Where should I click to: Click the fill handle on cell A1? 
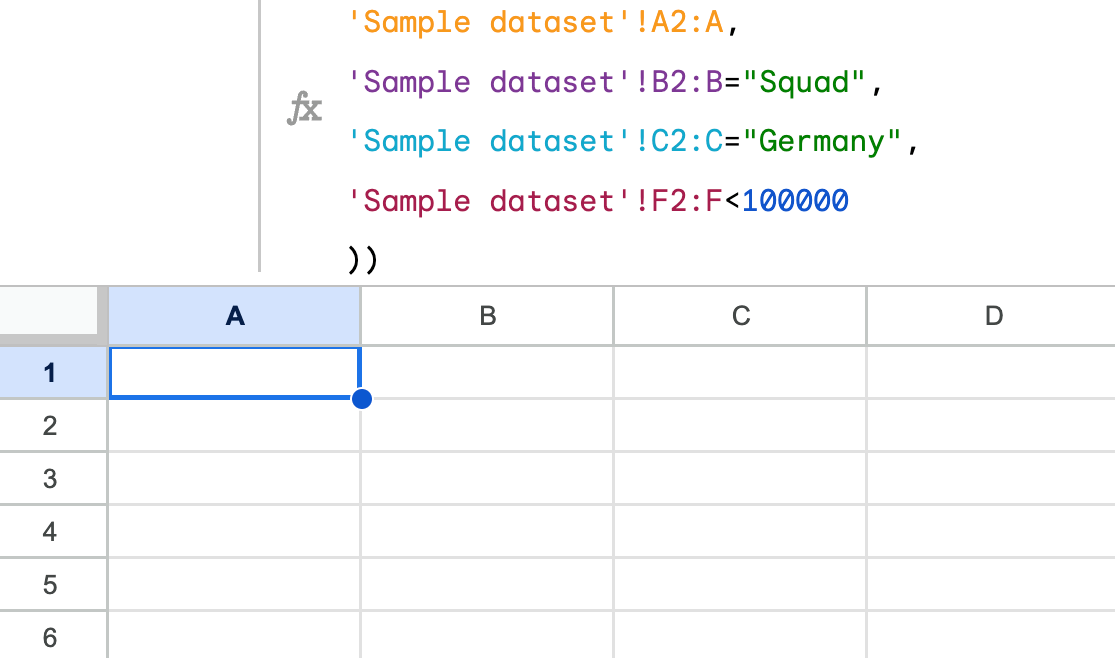tap(361, 399)
